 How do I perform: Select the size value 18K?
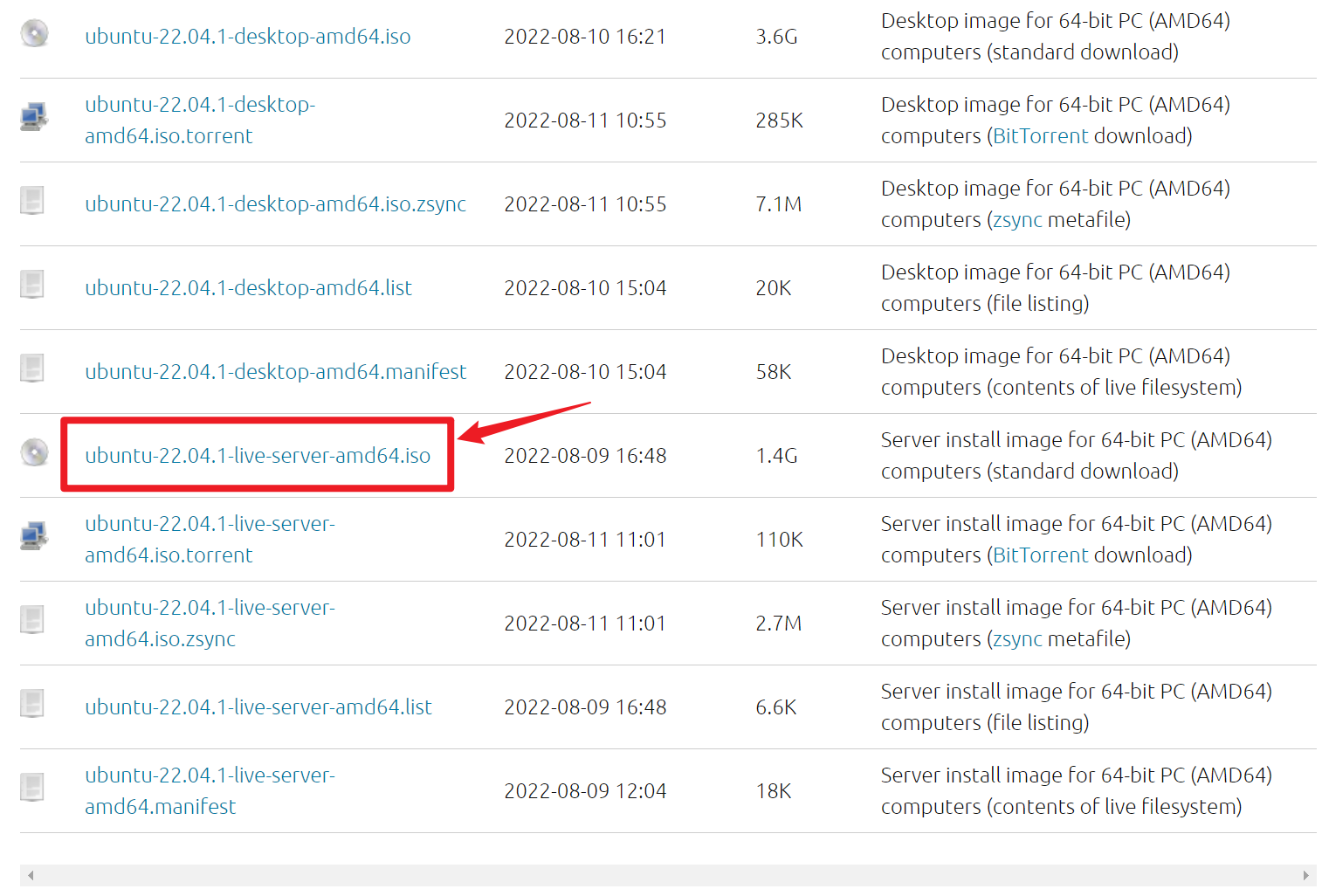click(774, 791)
